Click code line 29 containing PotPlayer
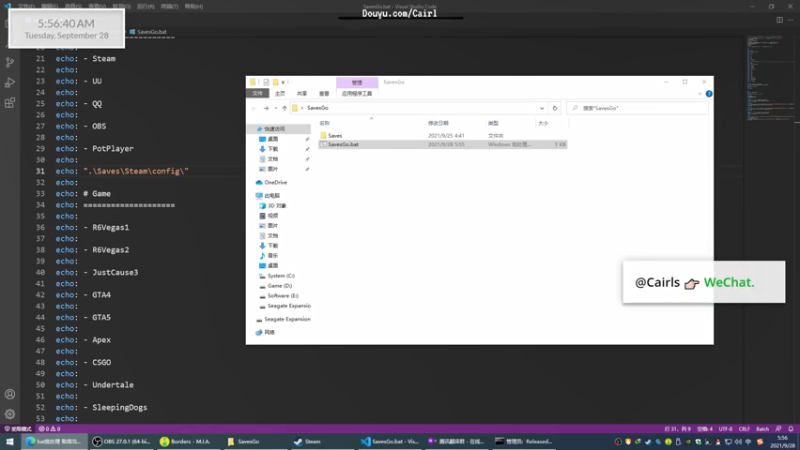Screen dimensions: 800x450 tap(94, 148)
